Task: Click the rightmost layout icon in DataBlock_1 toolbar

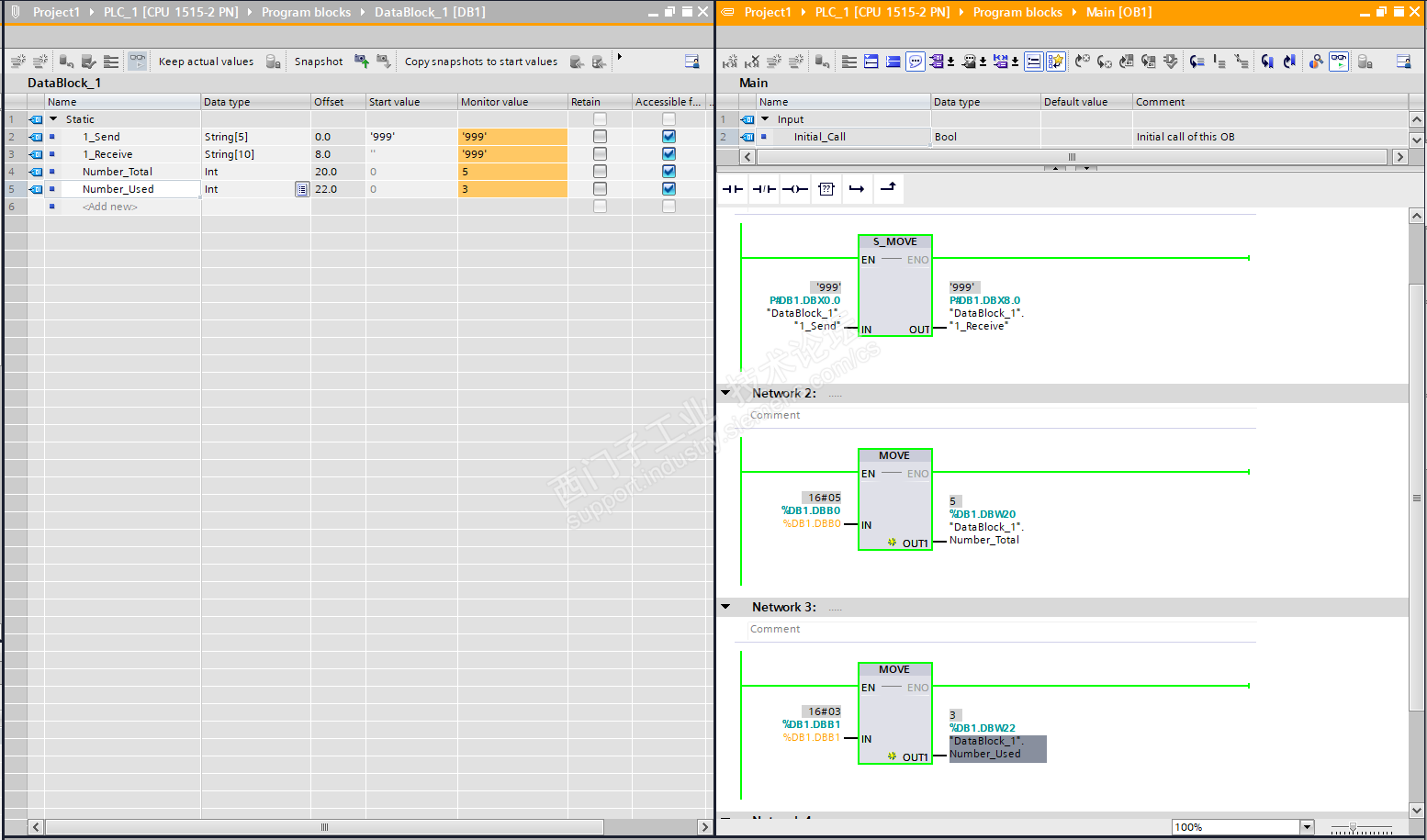Action: 692,62
